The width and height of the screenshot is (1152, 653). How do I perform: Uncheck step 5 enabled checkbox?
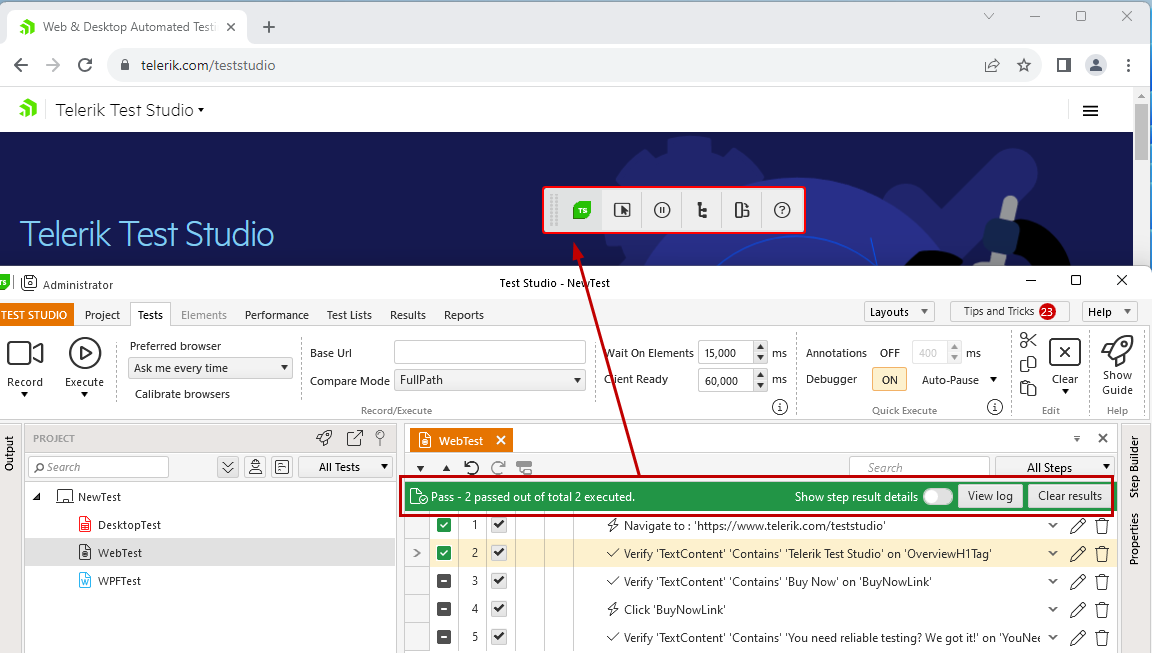tap(499, 636)
